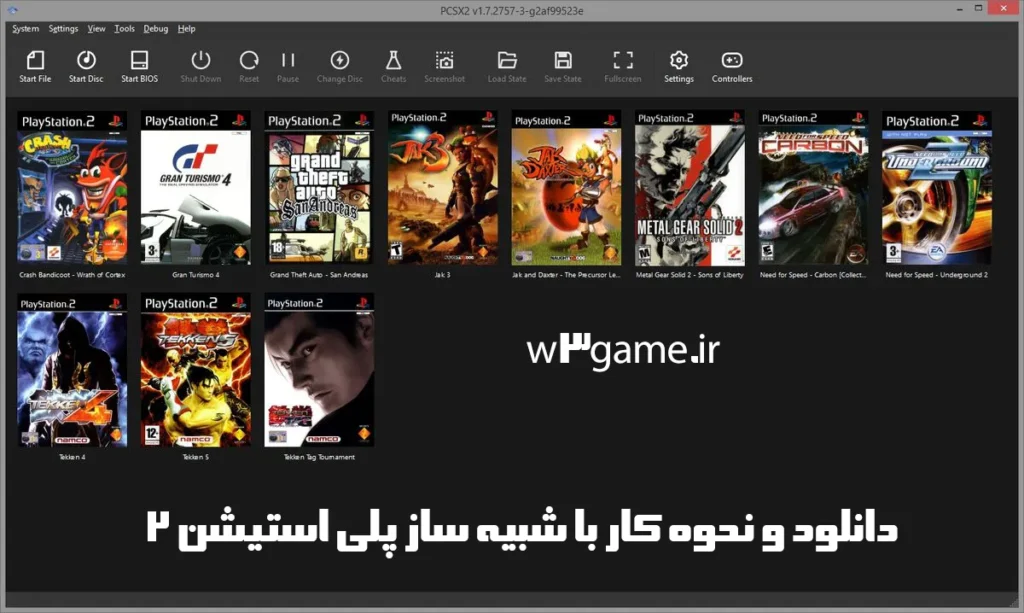1024x613 pixels.
Task: Open the View menu
Action: 96,29
